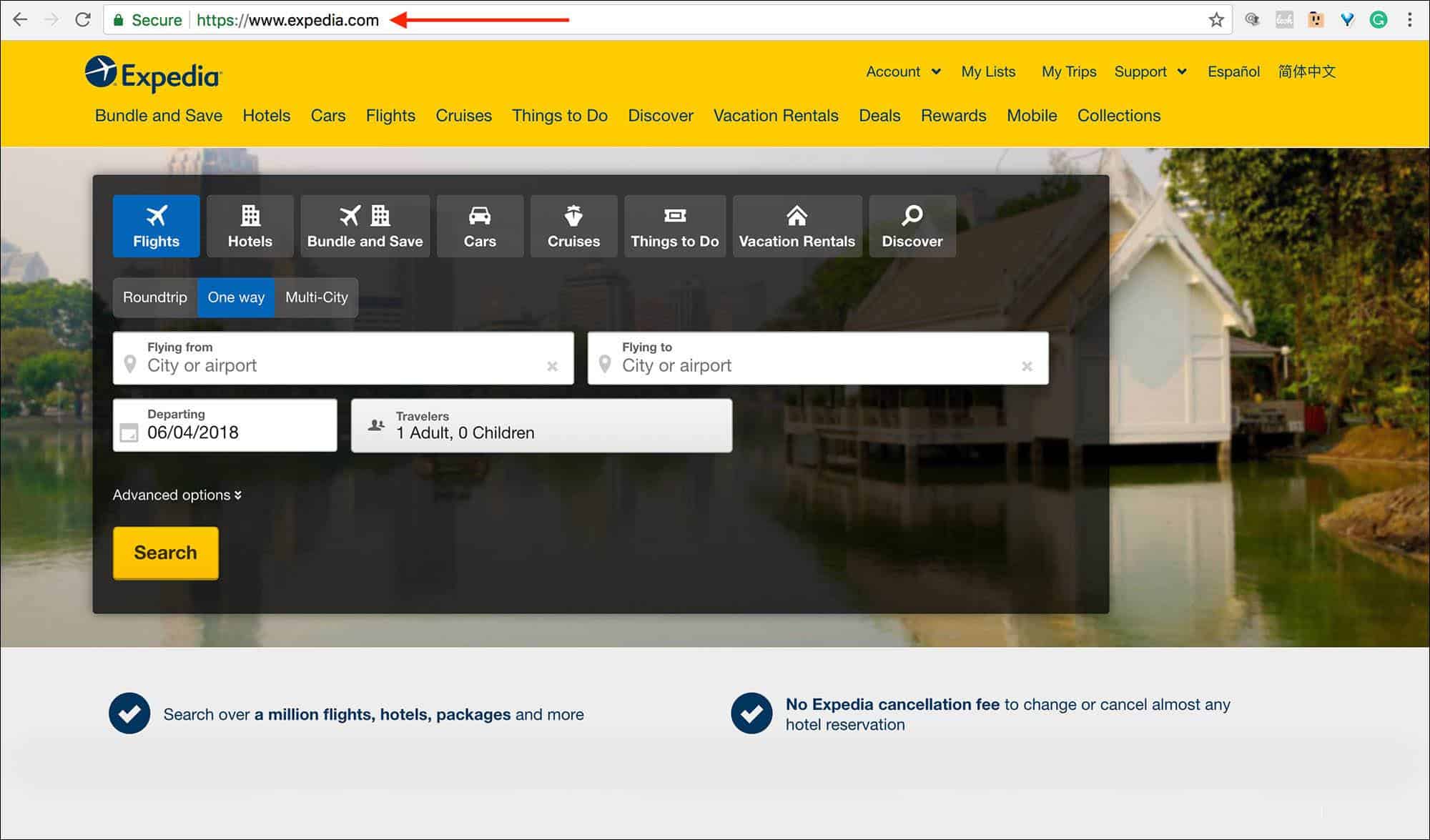
Task: Open Discover tab with magnifier icon
Action: pos(912,226)
